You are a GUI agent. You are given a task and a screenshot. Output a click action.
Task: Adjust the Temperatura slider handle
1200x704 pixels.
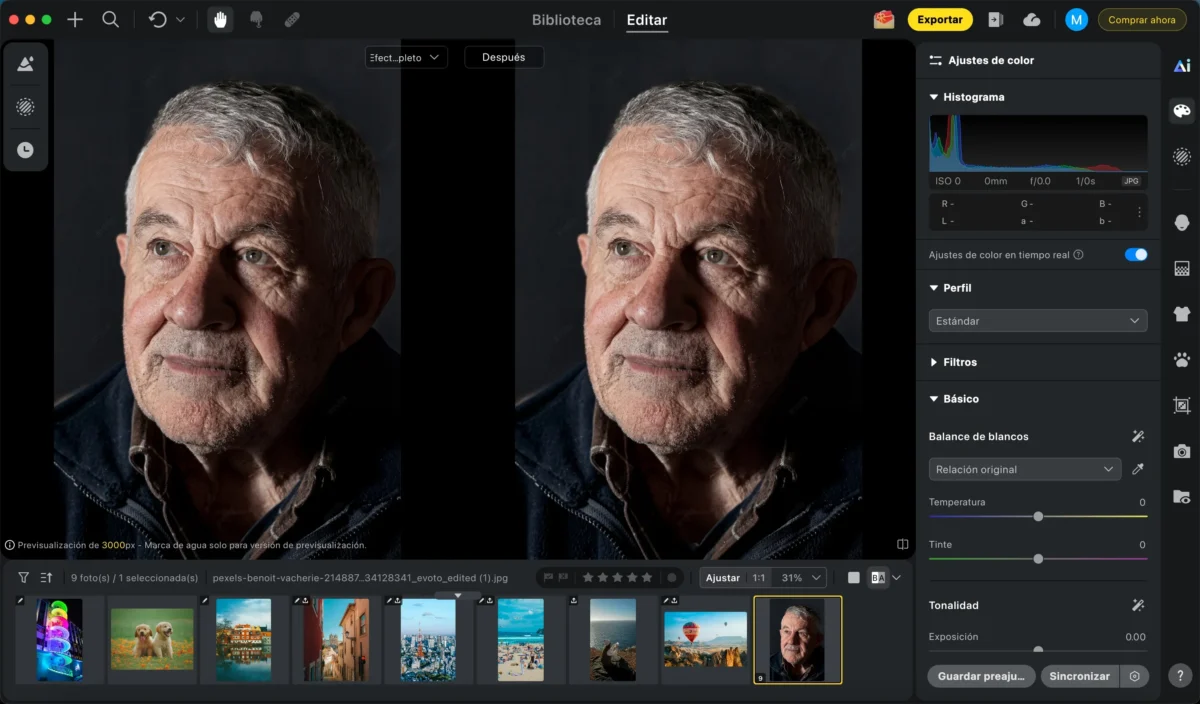click(1038, 517)
